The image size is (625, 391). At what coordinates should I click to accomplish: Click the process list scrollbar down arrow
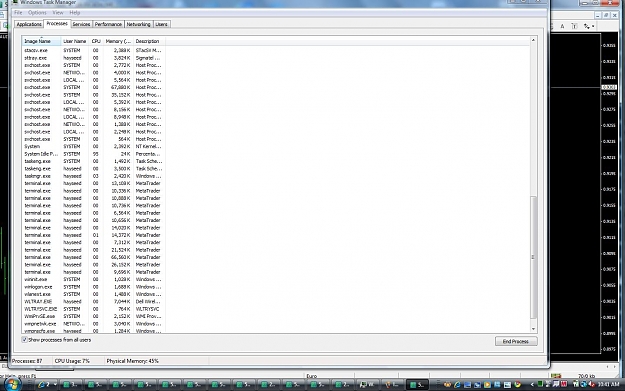pos(533,329)
